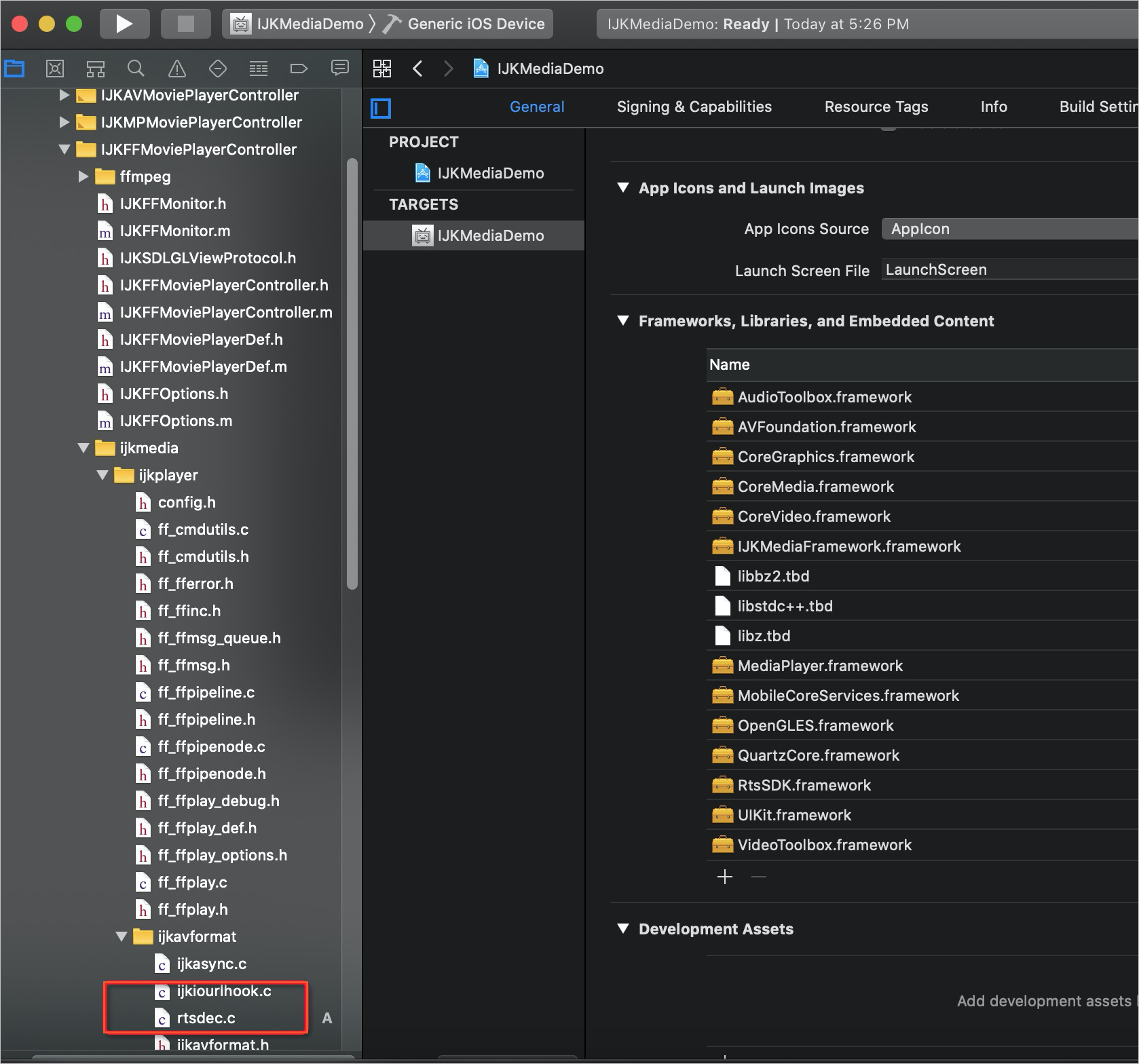This screenshot has height=1064, width=1139.
Task: Select Generic iOS Device destination
Action: pos(475,24)
